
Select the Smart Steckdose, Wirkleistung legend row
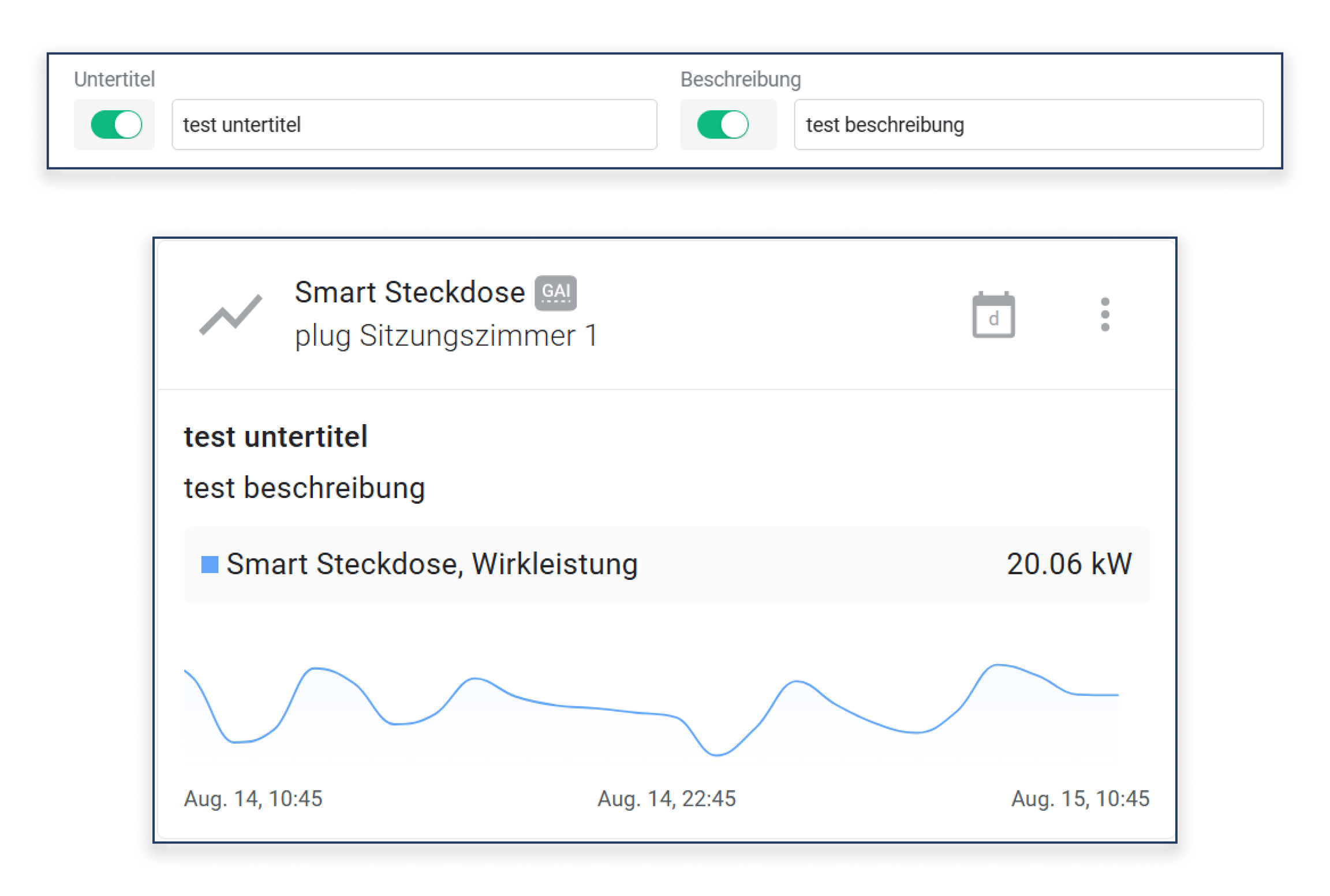click(666, 564)
